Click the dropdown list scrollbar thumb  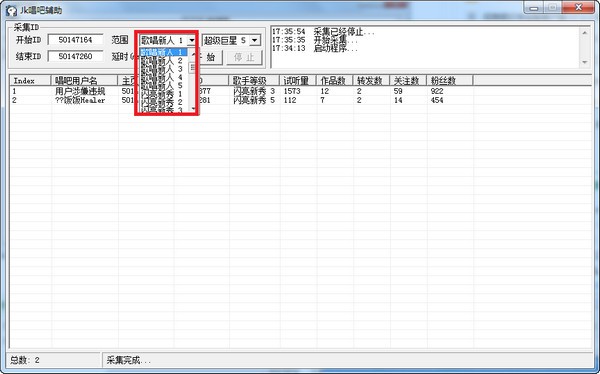click(x=192, y=68)
